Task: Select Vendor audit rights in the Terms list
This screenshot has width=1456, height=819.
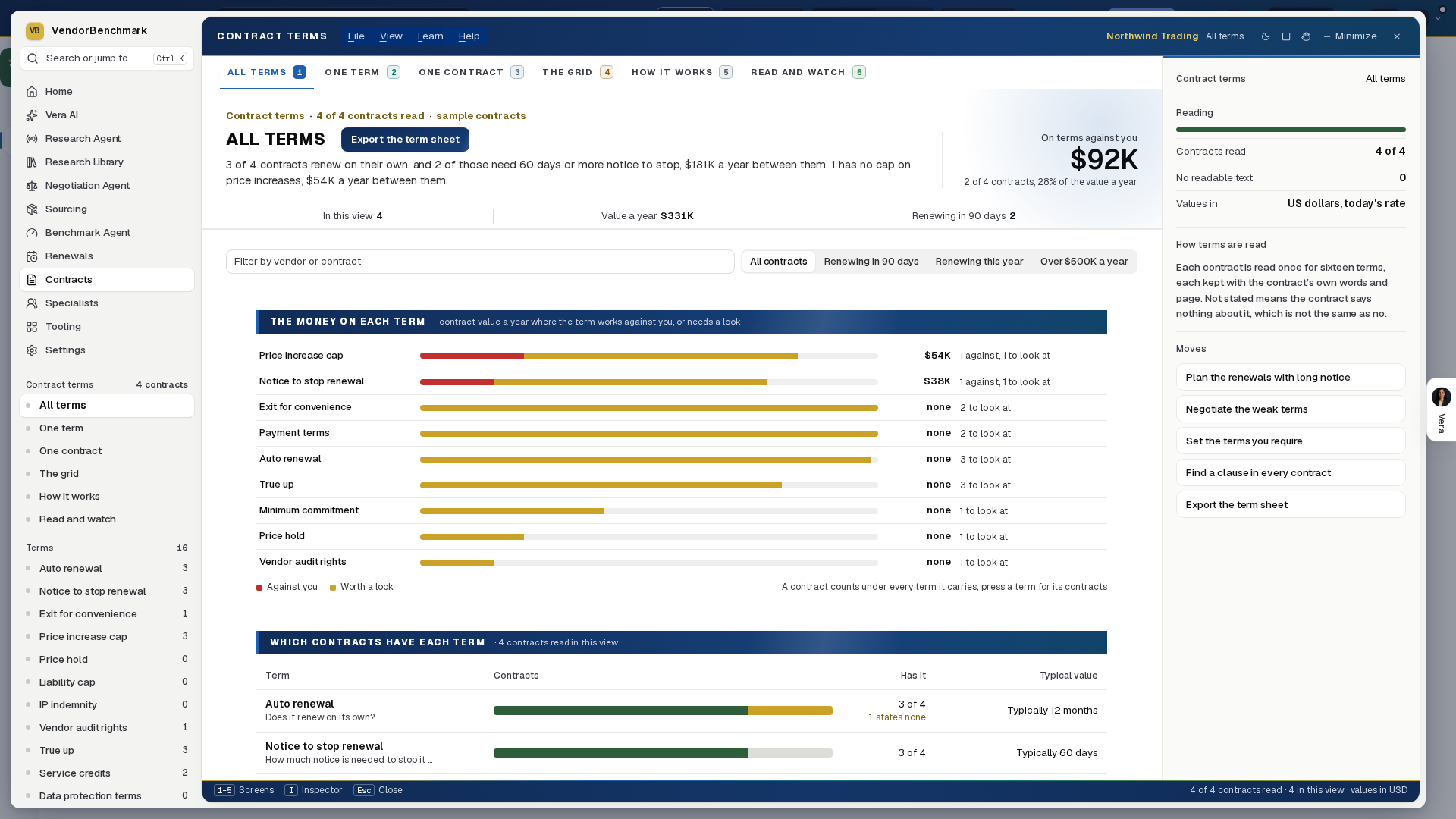Action: [x=107, y=728]
